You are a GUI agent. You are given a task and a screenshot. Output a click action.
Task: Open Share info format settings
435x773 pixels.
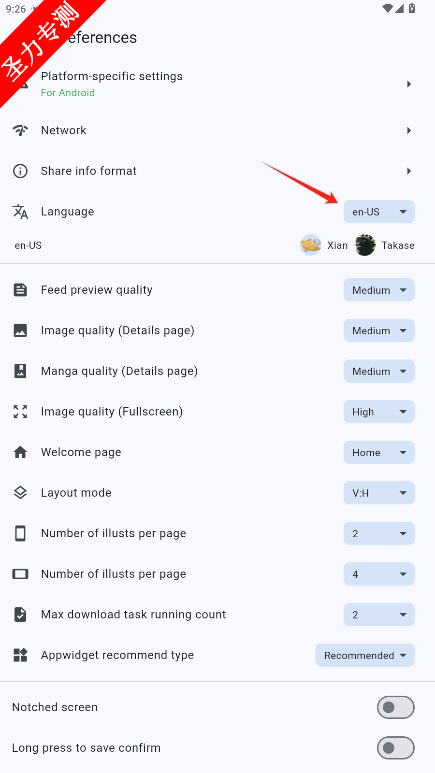(x=218, y=171)
